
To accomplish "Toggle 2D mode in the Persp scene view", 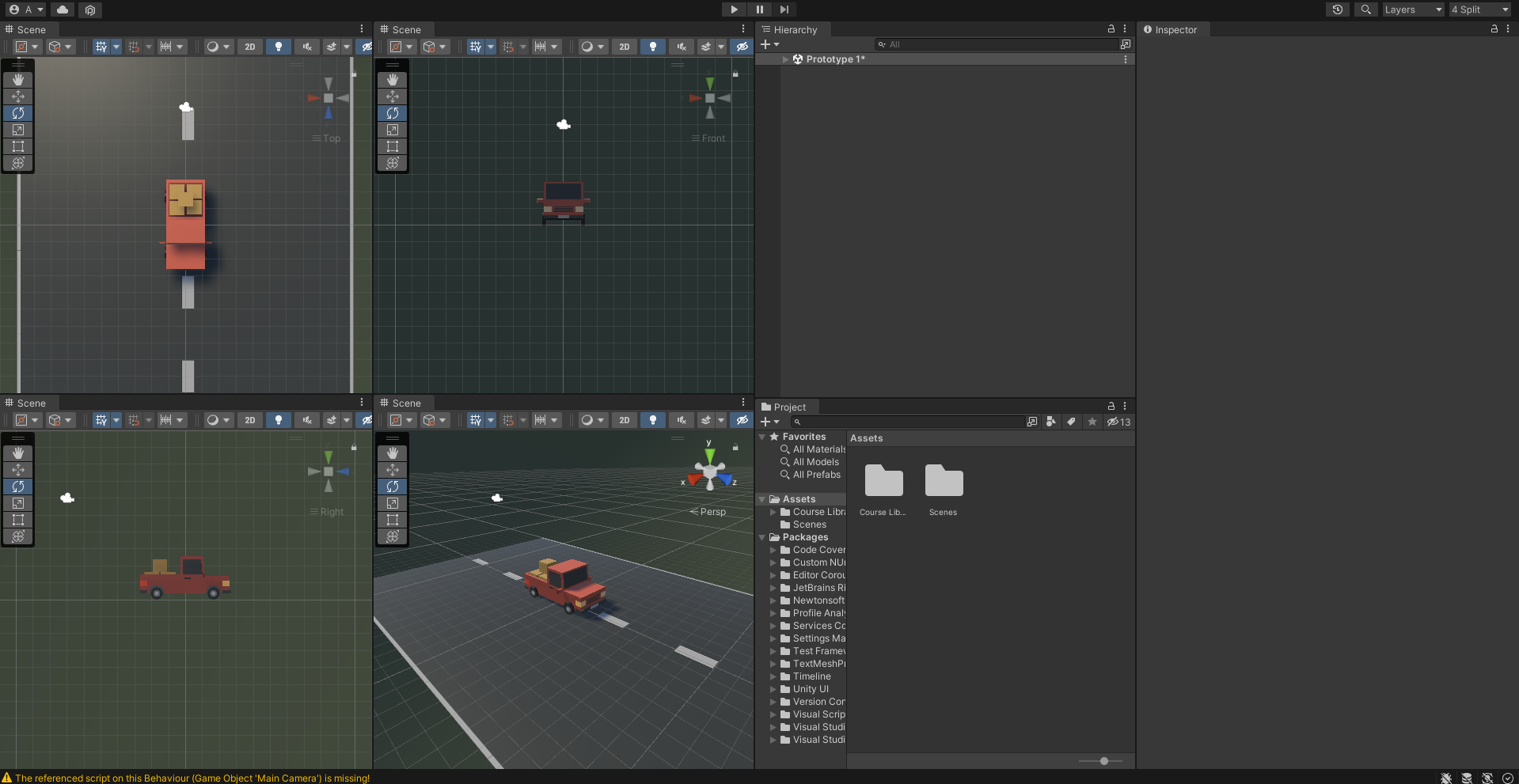I will (x=625, y=420).
